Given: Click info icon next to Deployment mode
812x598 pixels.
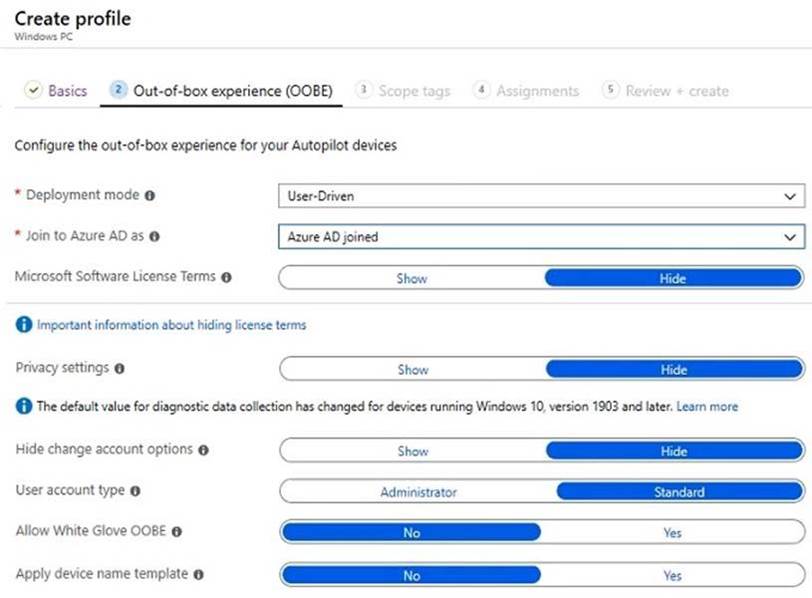Looking at the screenshot, I should coord(150,196).
